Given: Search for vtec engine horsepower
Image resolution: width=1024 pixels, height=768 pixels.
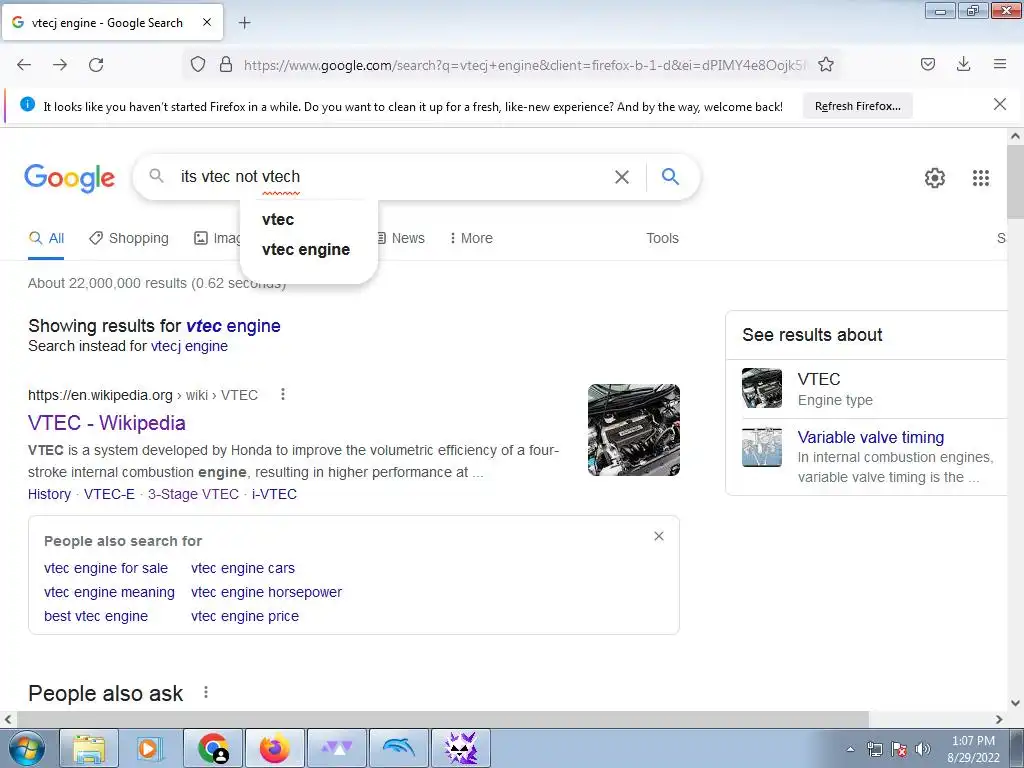Looking at the screenshot, I should click(x=266, y=592).
